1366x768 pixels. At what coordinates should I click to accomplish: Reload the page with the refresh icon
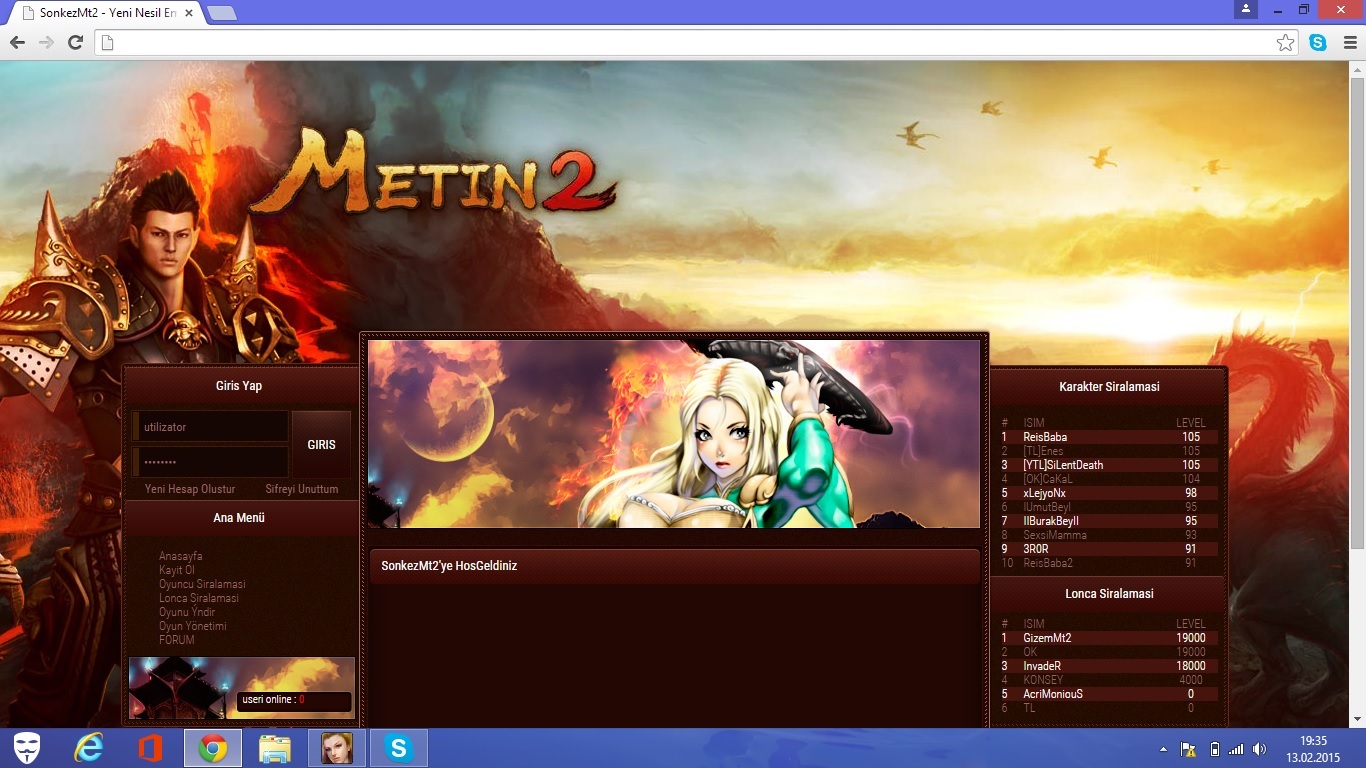75,42
